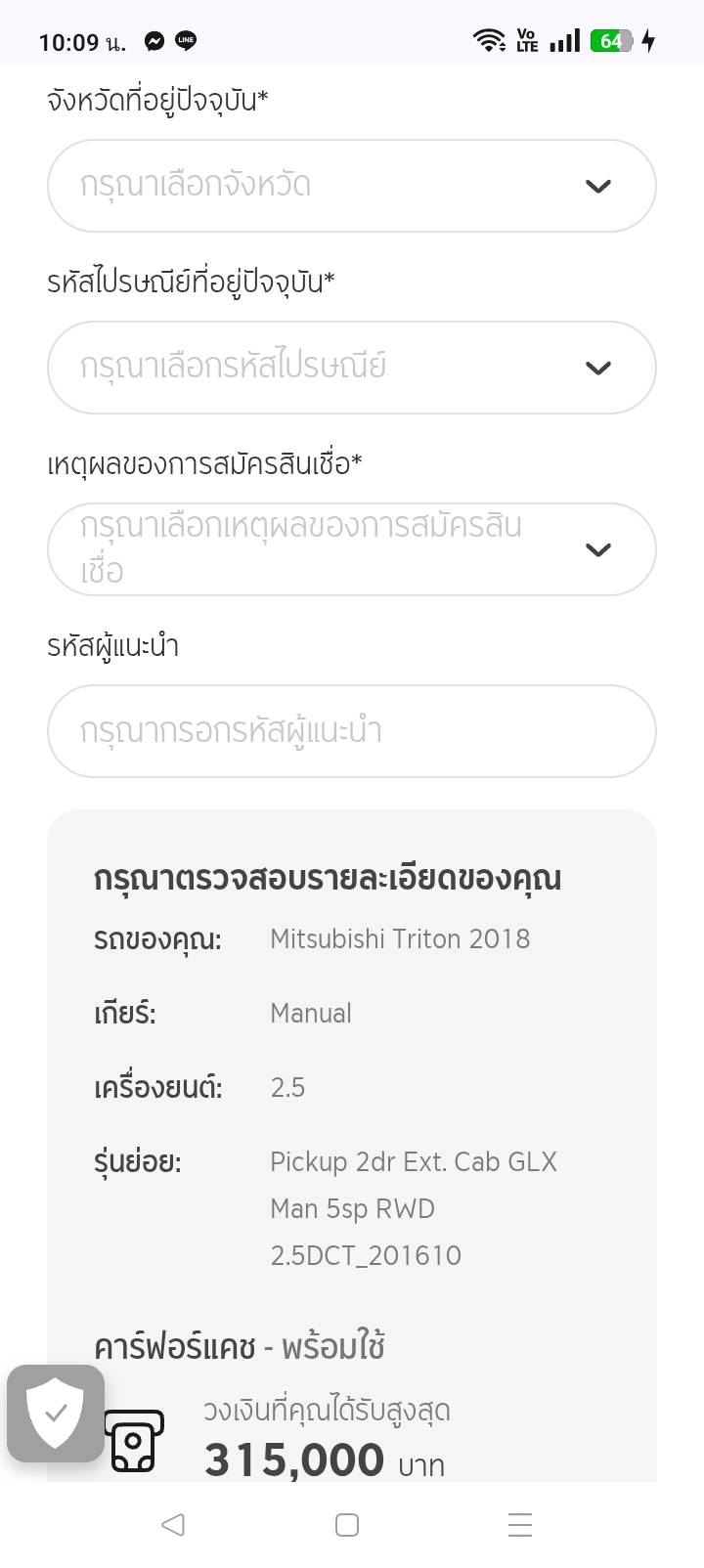The image size is (704, 1568).
Task: Tap the Mitsubishi Triton 2018 car detail
Action: pos(400,939)
